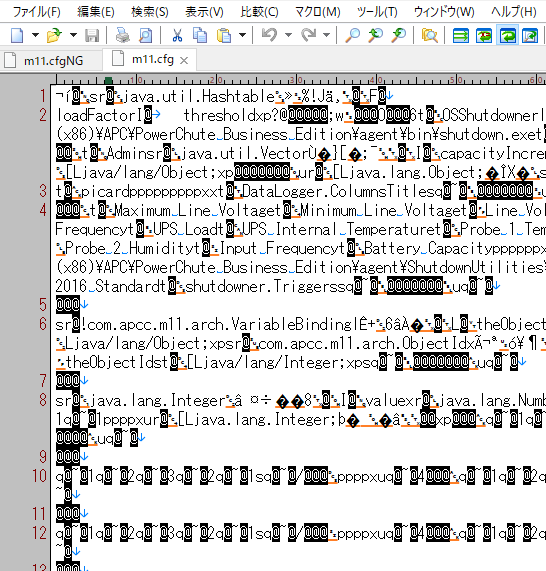Viewport: 546px width, 571px height.
Task: Toggle wrap by characters icon
Action: (484, 36)
